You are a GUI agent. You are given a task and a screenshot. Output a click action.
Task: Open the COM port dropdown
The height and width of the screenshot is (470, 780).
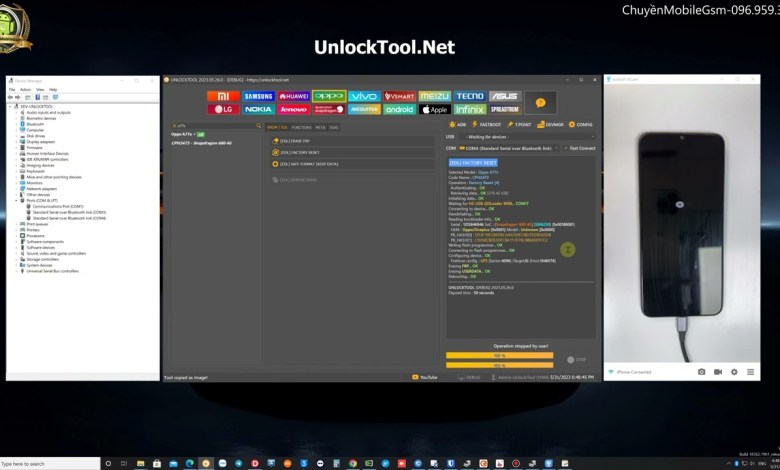pos(508,148)
